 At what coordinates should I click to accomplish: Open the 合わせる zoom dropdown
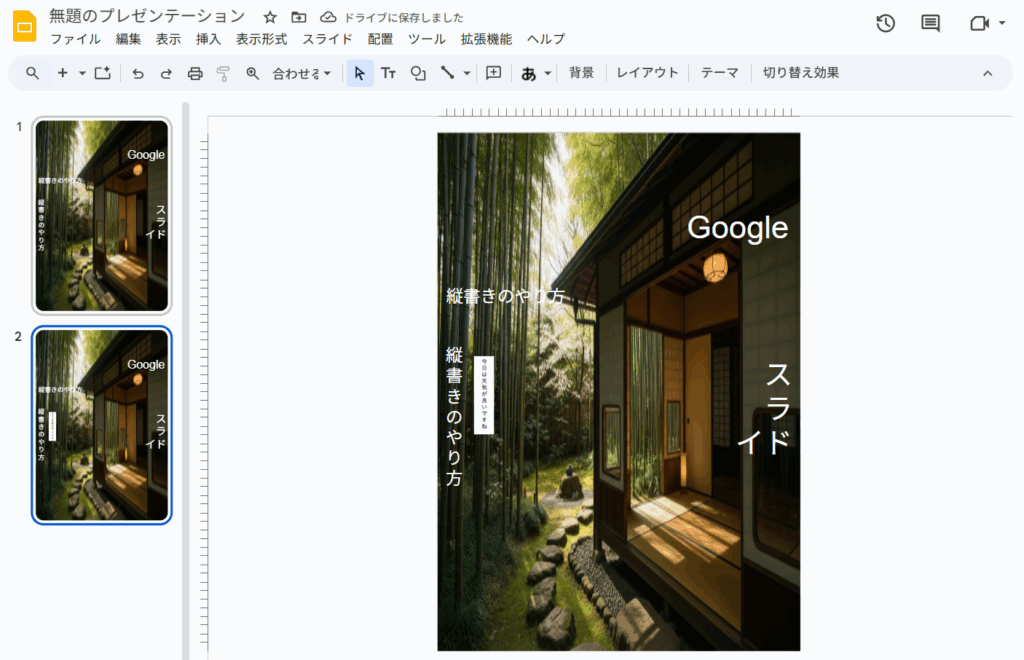pos(301,73)
